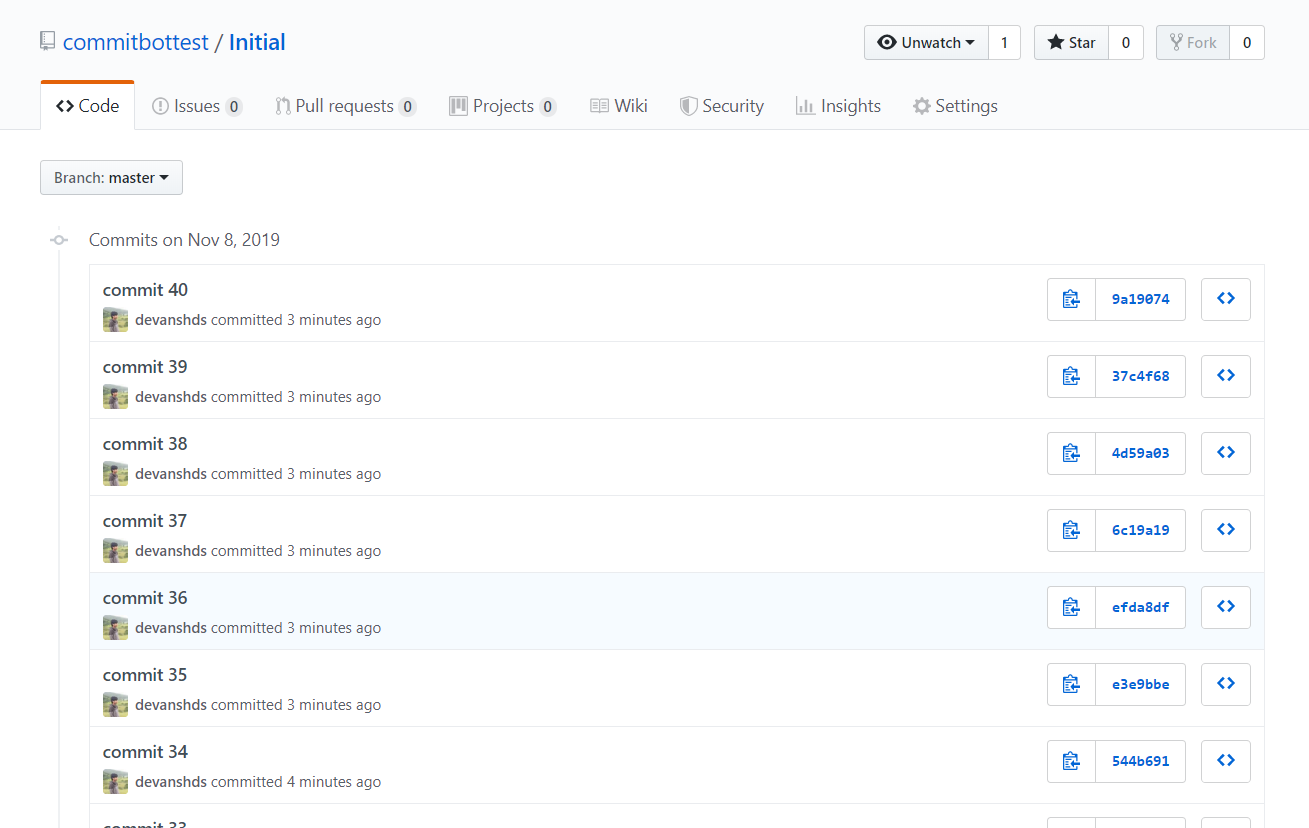Viewport: 1309px width, 828px height.
Task: Open commit hash e3e9bbe
Action: coord(1141,684)
